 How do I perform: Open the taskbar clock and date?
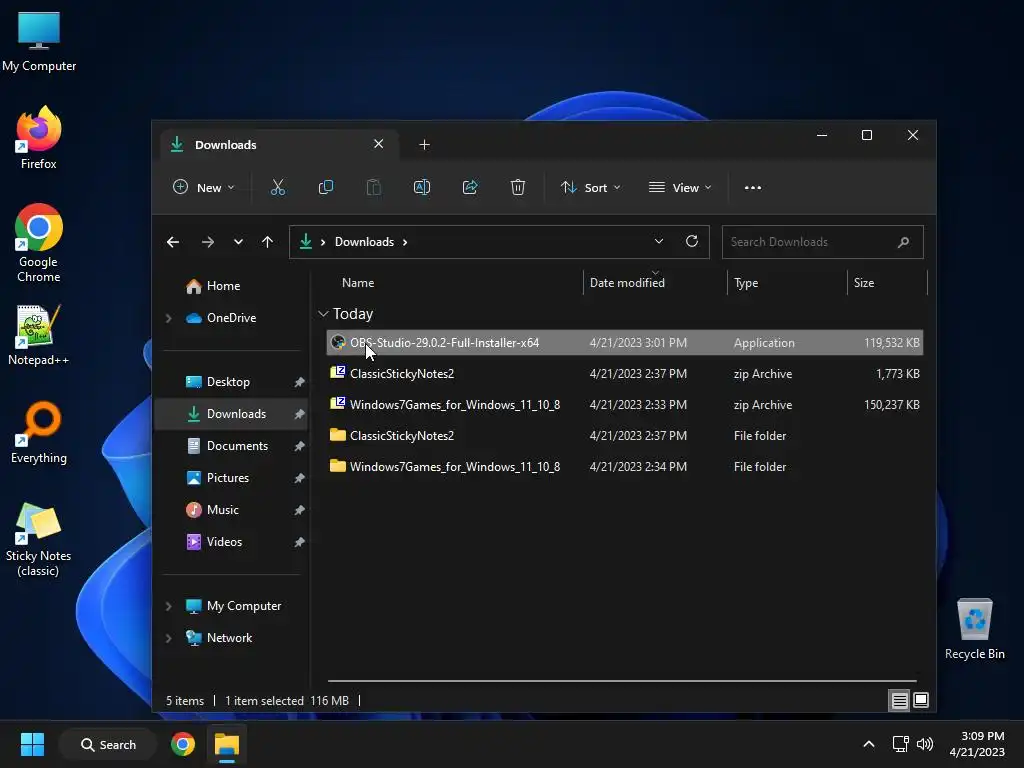point(977,744)
